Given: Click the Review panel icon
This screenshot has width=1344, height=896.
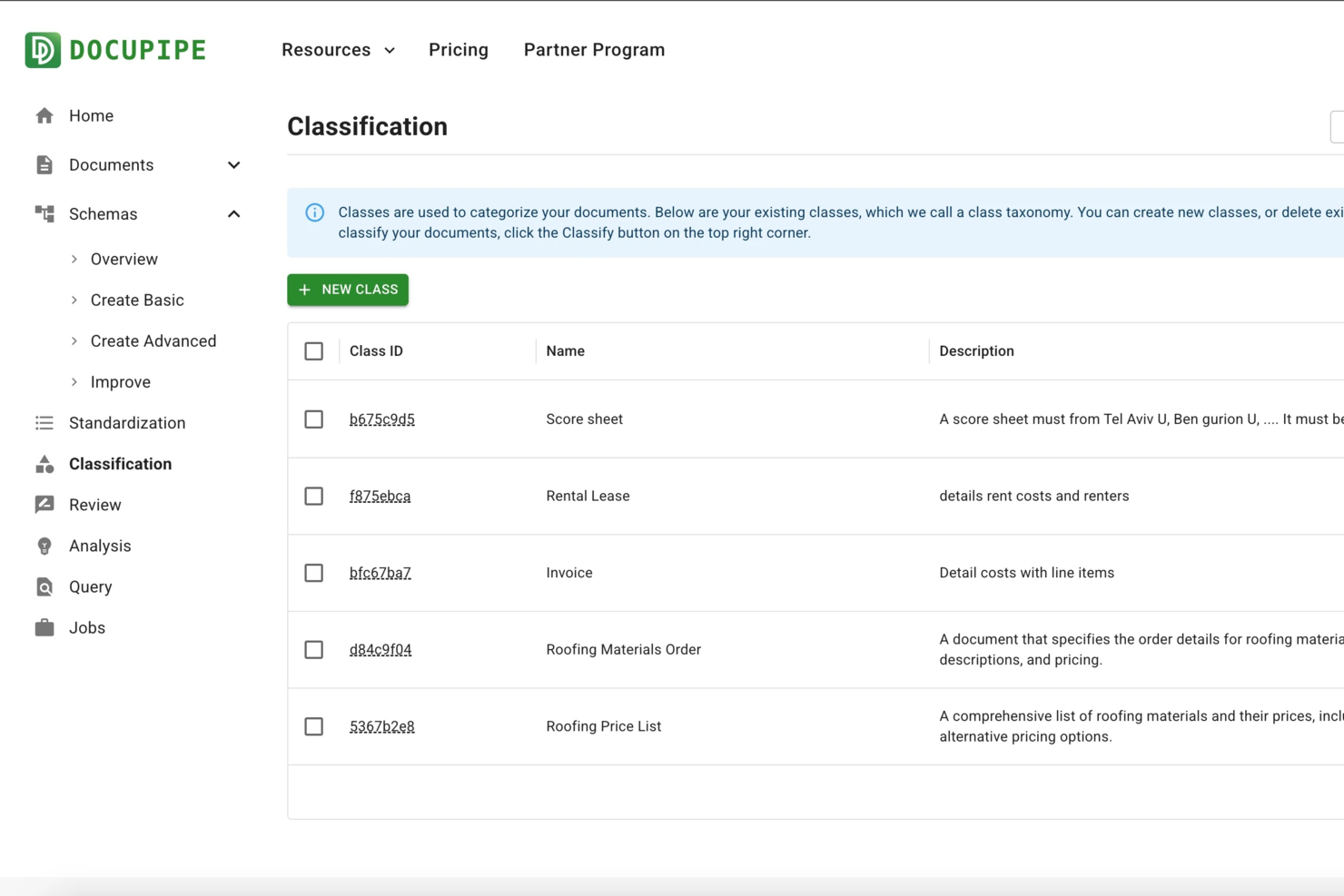Looking at the screenshot, I should pyautogui.click(x=44, y=505).
